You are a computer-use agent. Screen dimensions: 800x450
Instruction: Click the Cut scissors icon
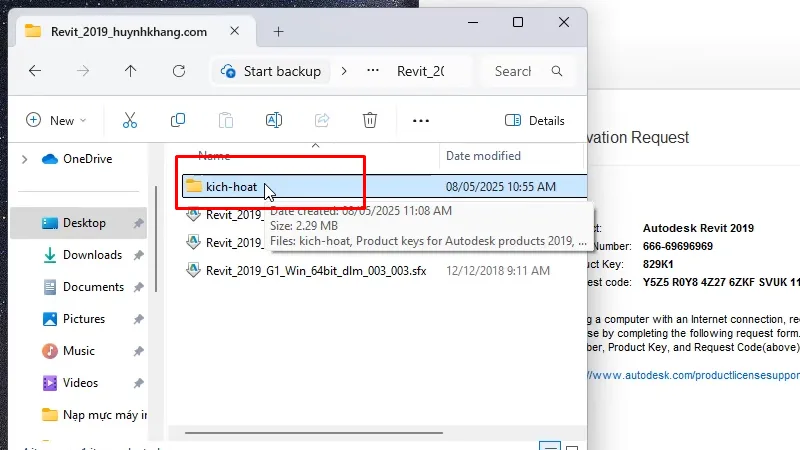pyautogui.click(x=129, y=120)
